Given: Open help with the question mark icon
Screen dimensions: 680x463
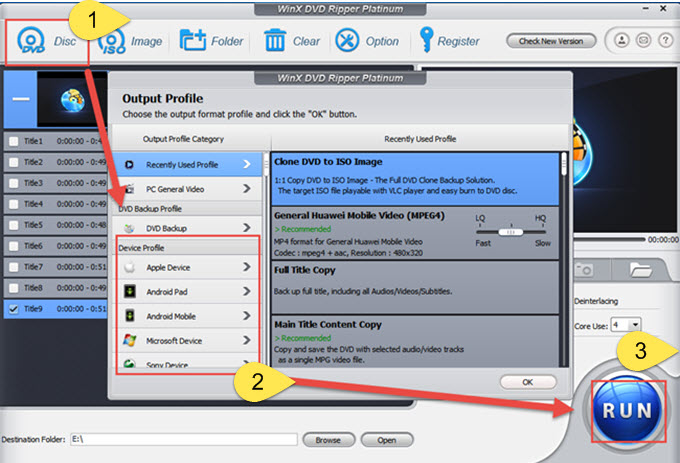Looking at the screenshot, I should (665, 41).
